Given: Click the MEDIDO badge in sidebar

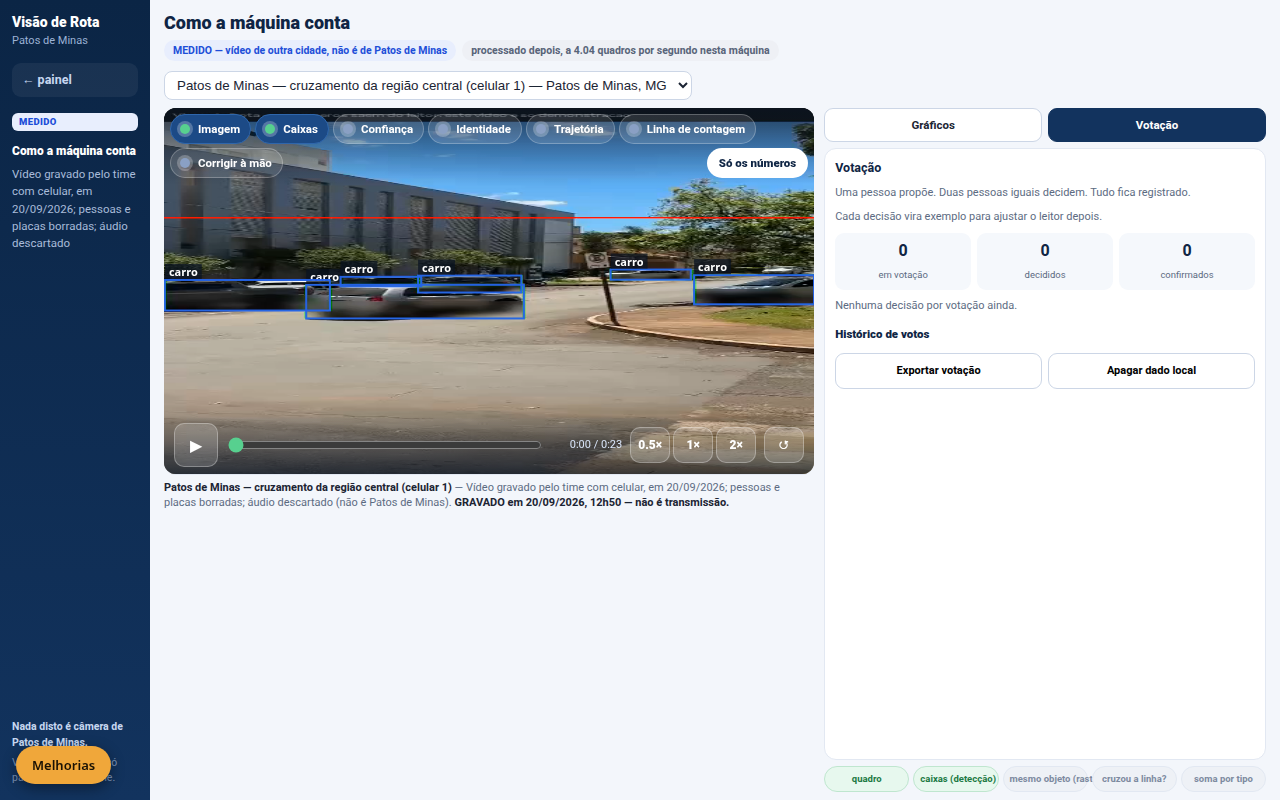Looking at the screenshot, I should (75, 122).
